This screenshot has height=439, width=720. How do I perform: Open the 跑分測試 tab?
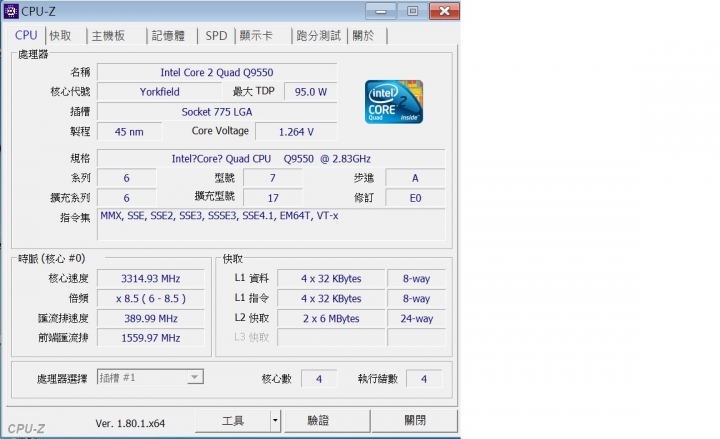pos(319,35)
